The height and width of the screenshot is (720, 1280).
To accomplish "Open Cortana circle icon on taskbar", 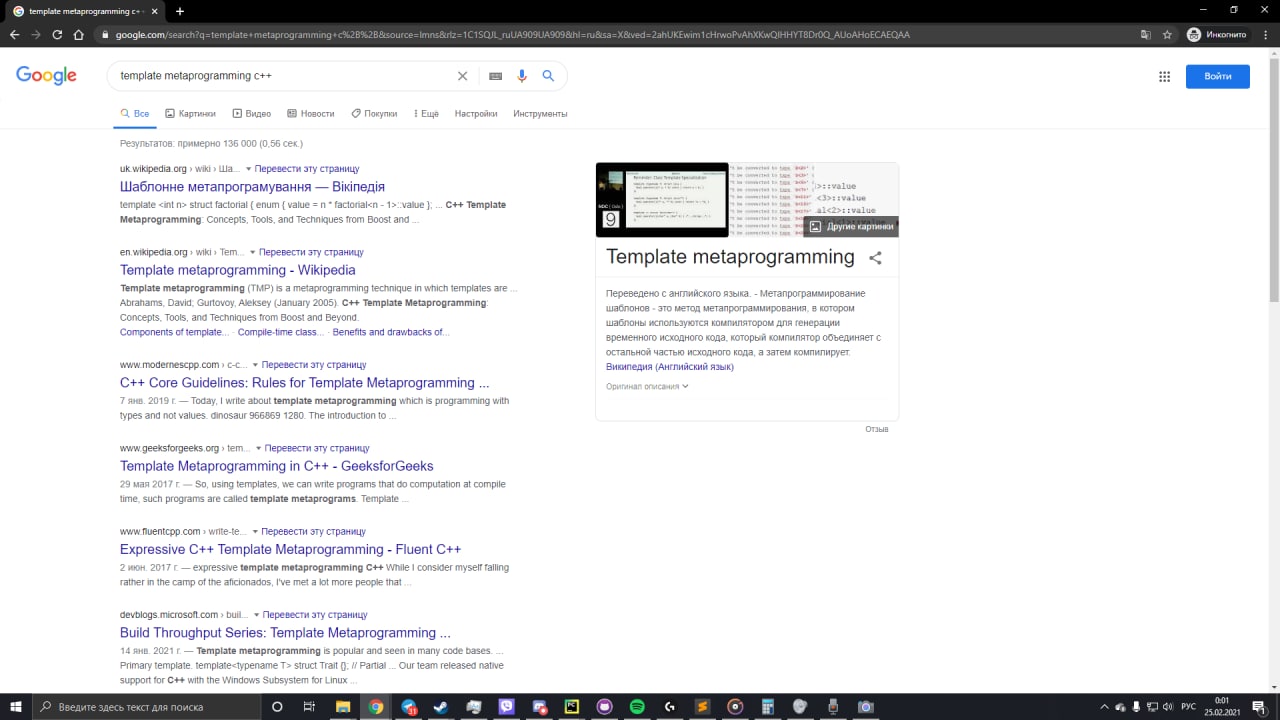I will click(x=277, y=706).
